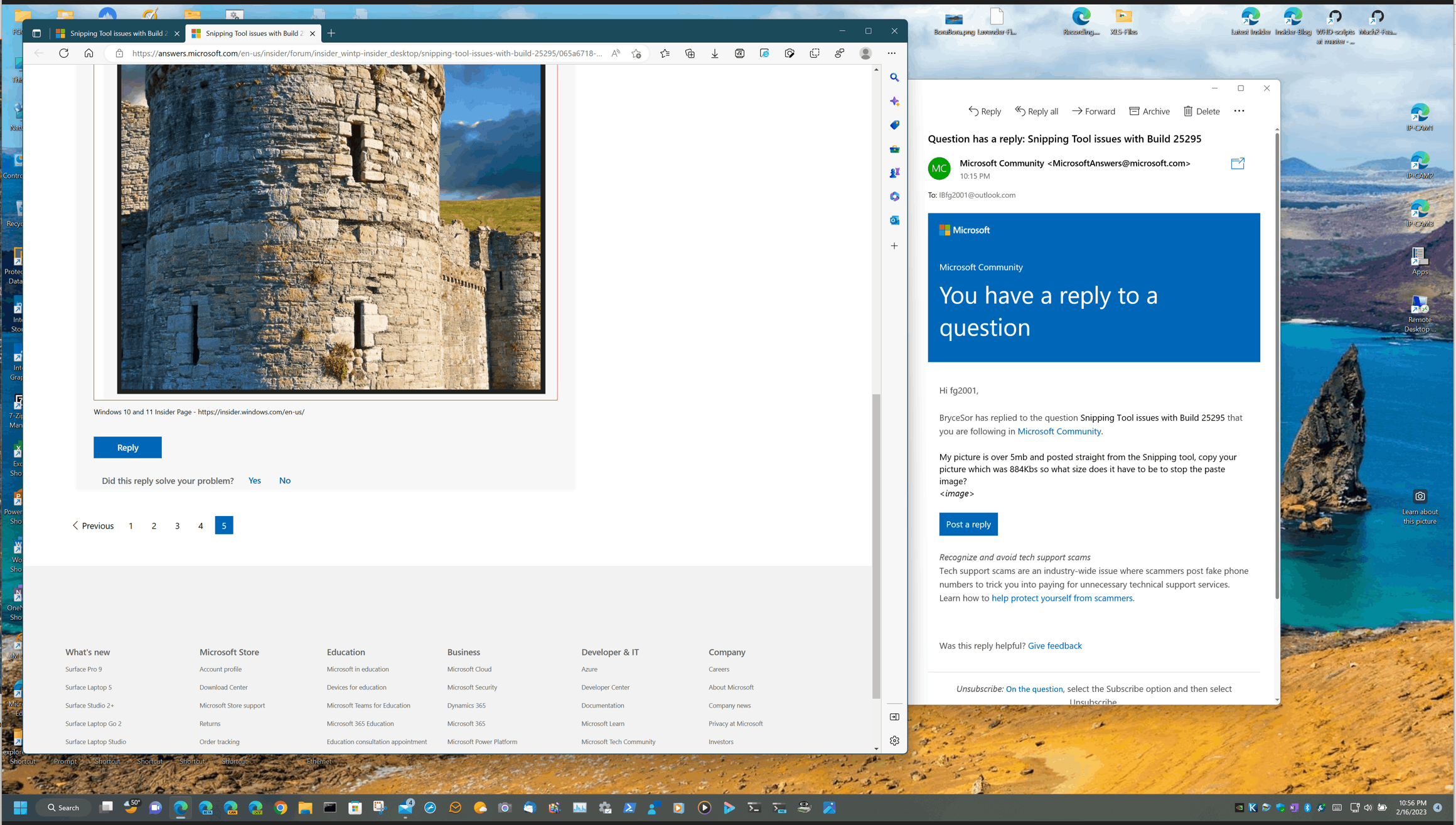
Task: Click the browser Refresh icon
Action: 64,53
